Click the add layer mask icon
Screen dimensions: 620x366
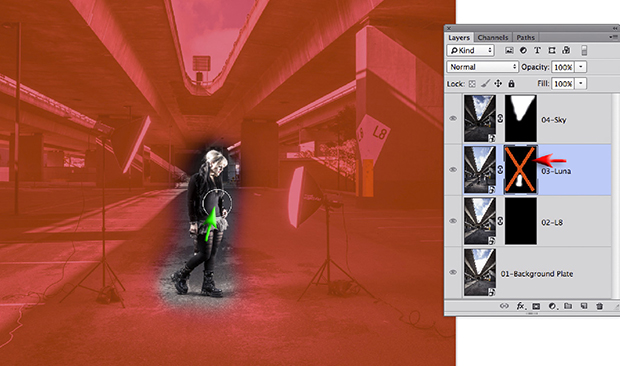(536, 306)
